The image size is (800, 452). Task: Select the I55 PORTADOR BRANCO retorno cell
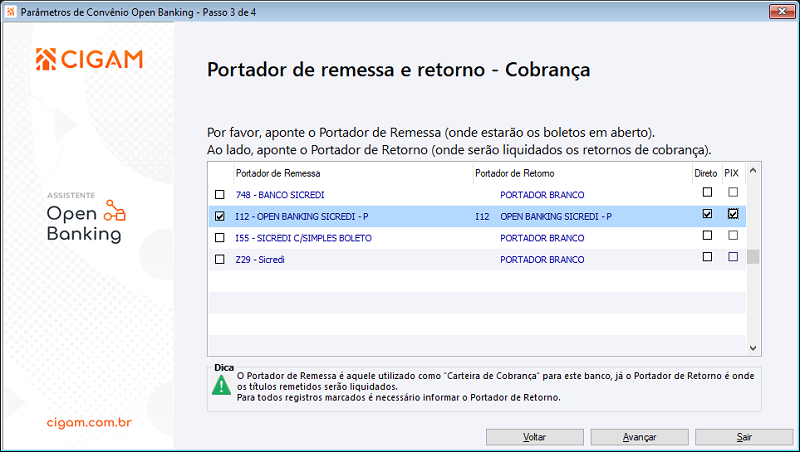click(x=542, y=238)
